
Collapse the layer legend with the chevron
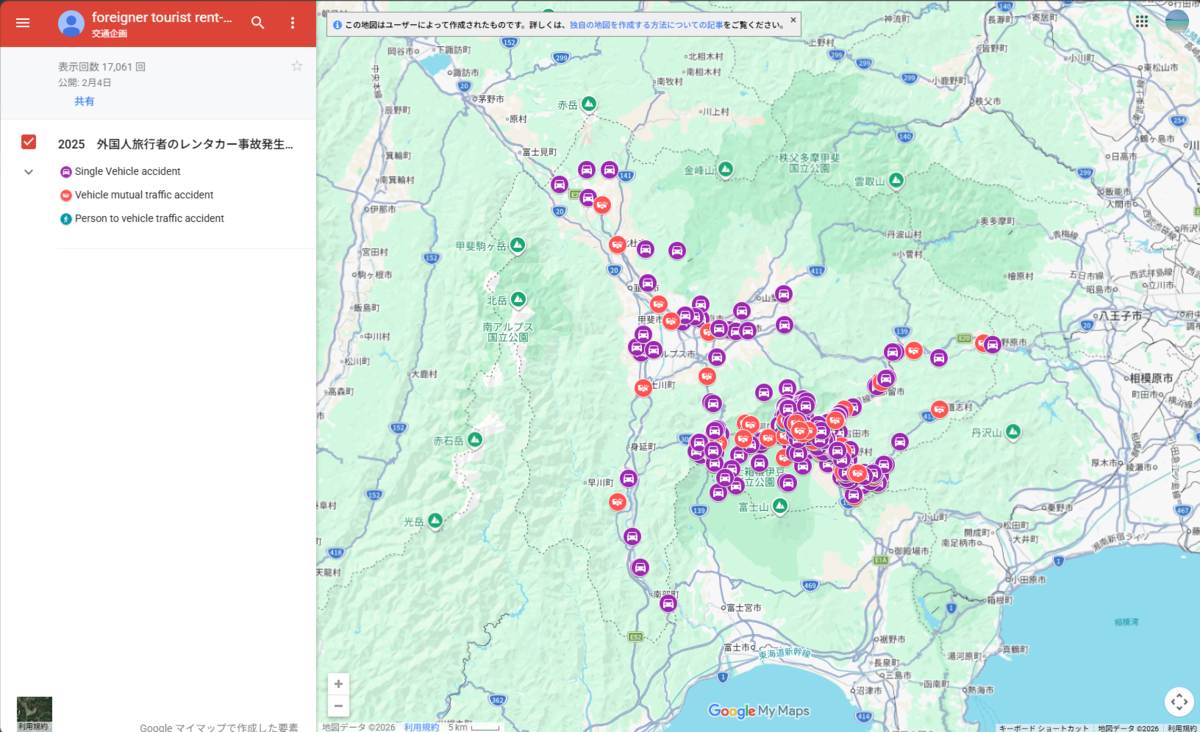29,172
